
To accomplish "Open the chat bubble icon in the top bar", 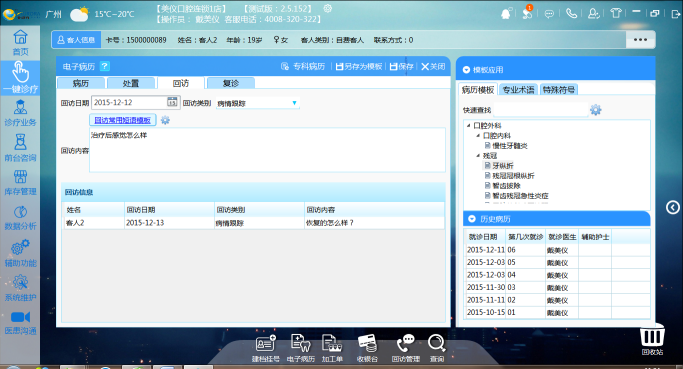I will (549, 14).
